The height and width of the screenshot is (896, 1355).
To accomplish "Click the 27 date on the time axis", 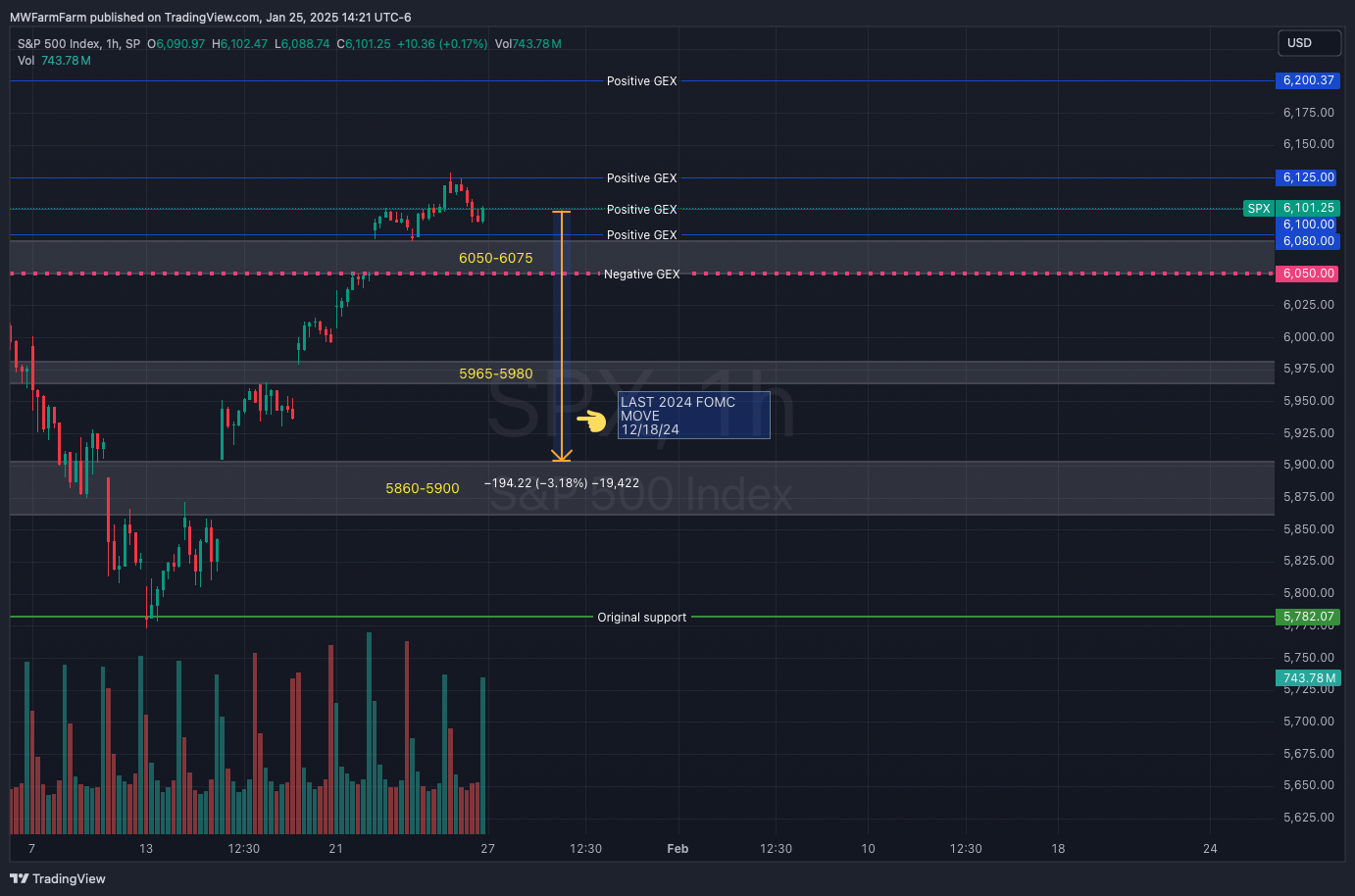I will (x=488, y=849).
